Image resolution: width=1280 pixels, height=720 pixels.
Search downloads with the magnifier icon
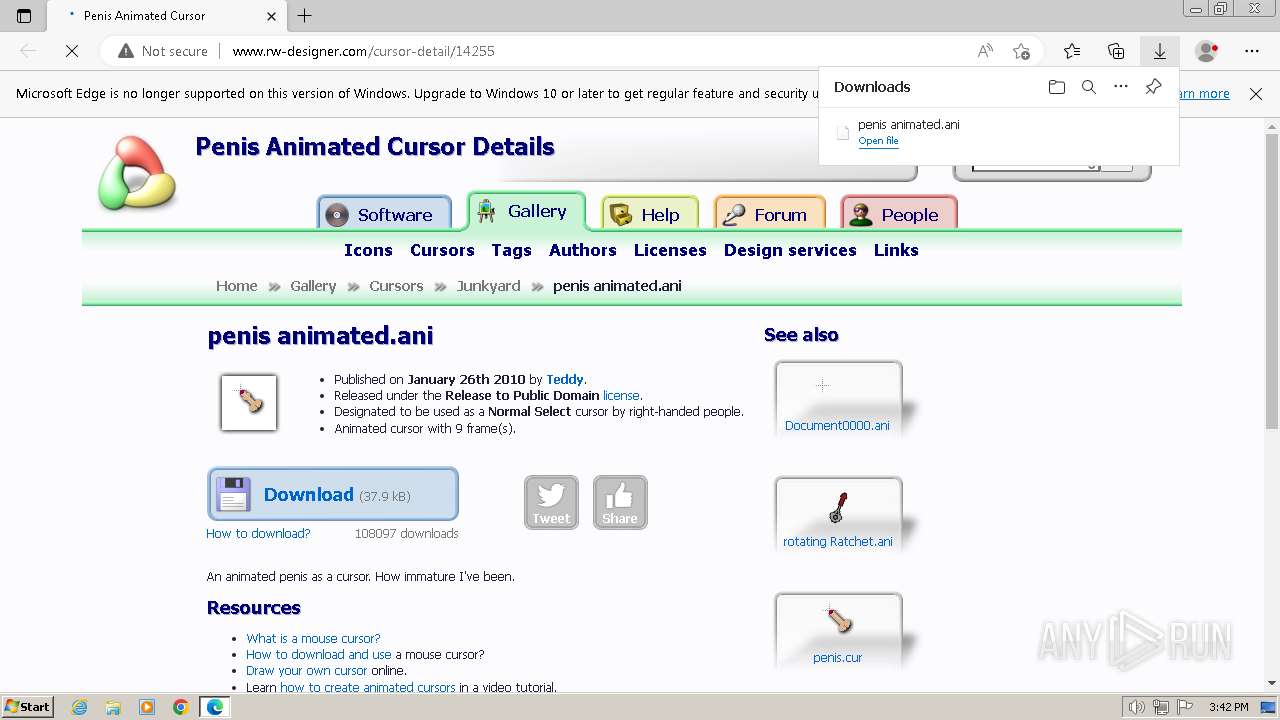[x=1089, y=87]
